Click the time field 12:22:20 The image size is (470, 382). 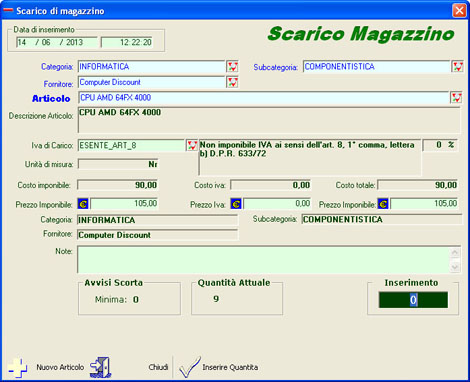coord(127,42)
